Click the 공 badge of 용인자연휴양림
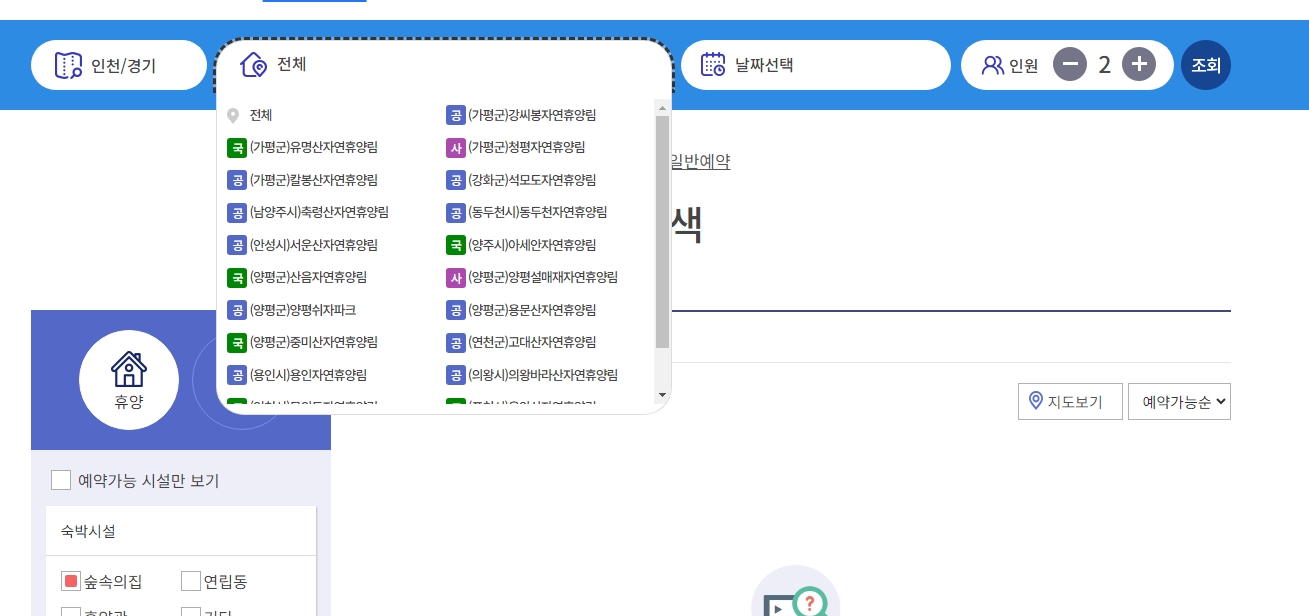The image size is (1309, 616). 237,375
